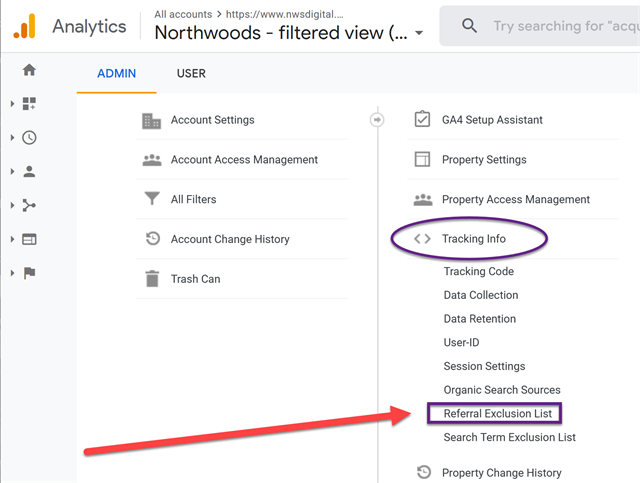
Task: Open Session Settings submenu item
Action: [x=484, y=366]
